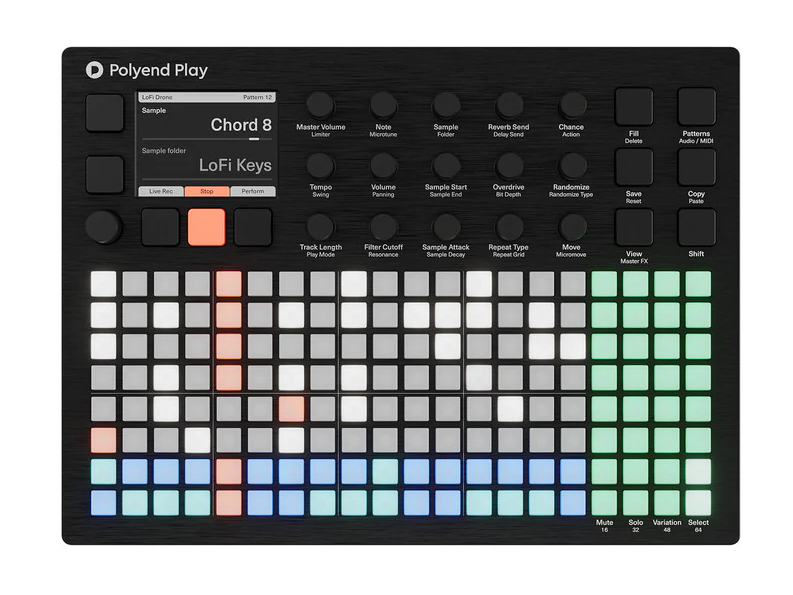
Task: Tap the green pad directly above Mute
Action: 604,503
